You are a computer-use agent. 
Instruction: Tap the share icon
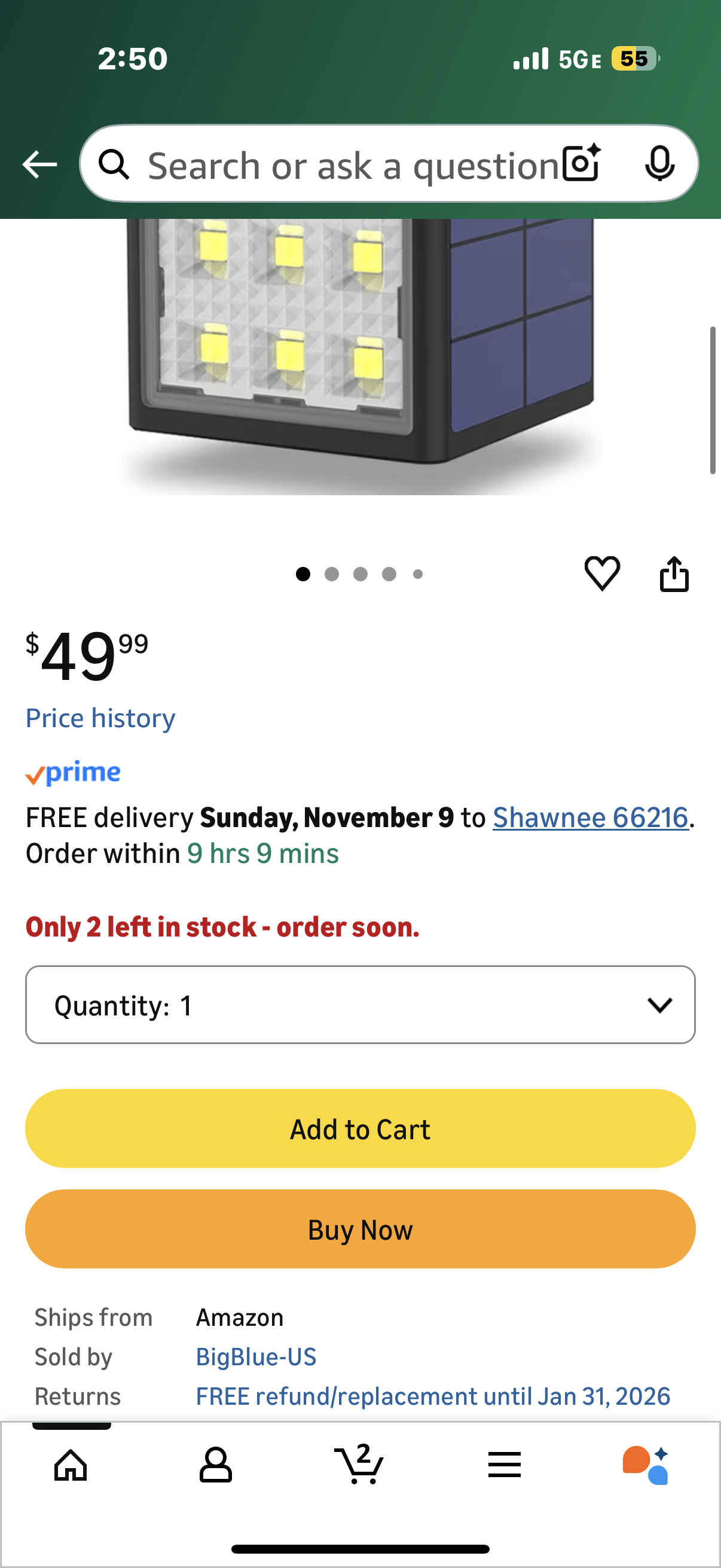[x=674, y=574]
